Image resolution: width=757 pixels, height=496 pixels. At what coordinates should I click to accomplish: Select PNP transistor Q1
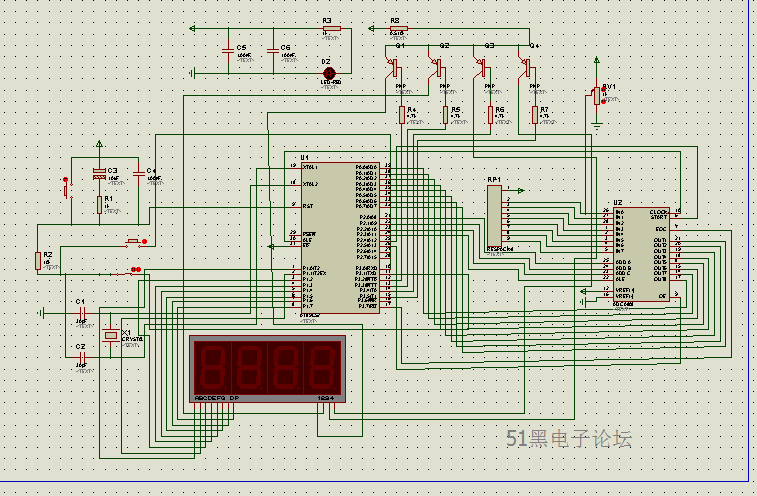point(393,68)
